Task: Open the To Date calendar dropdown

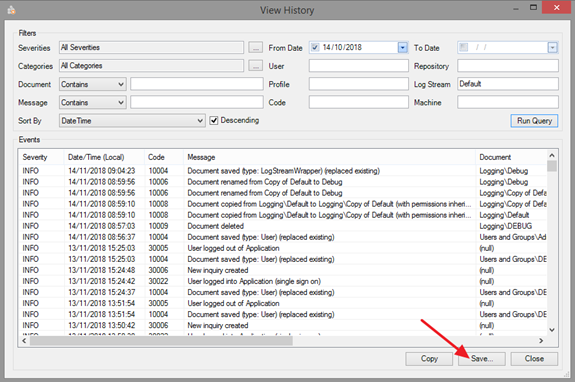Action: coord(553,47)
